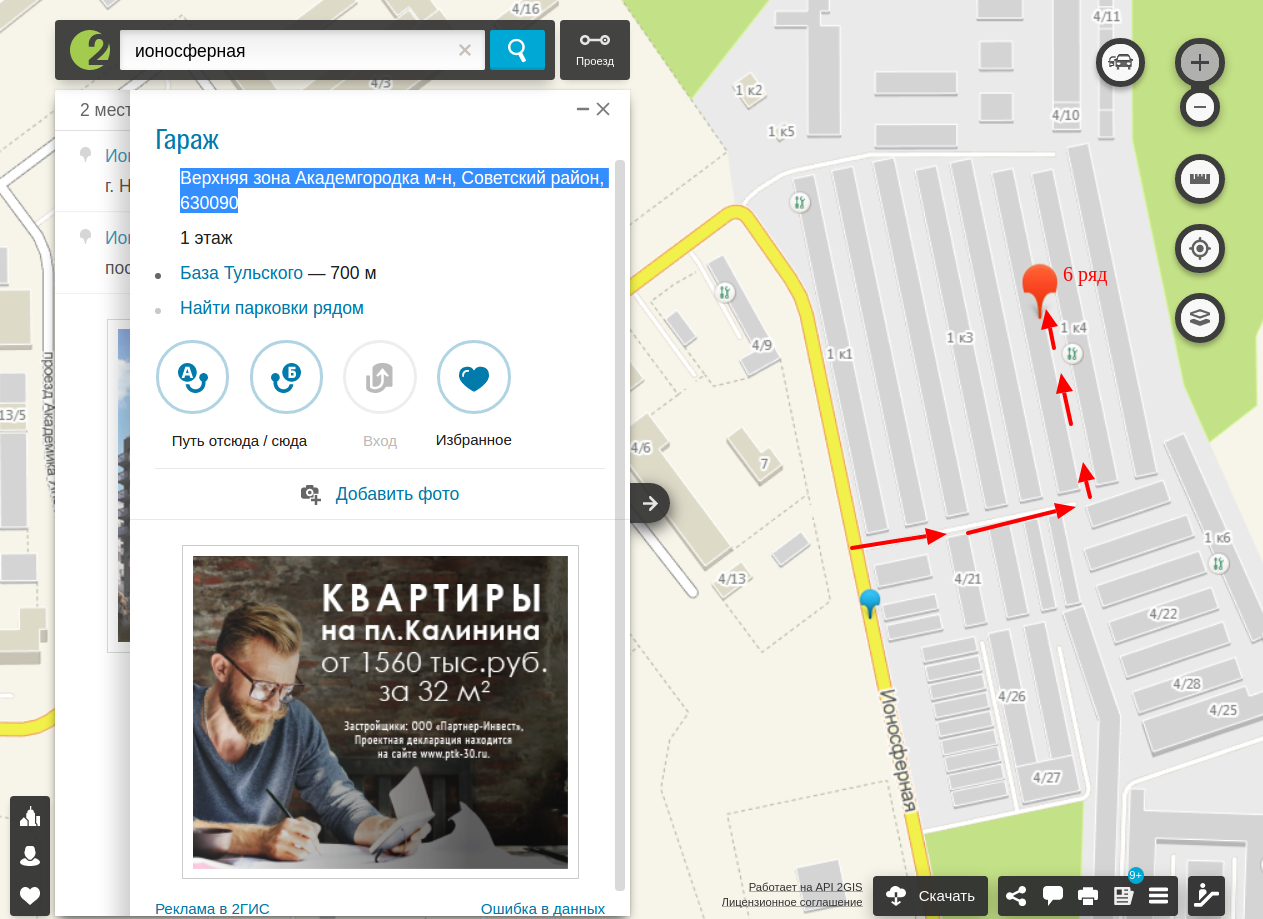
Task: Open the map layers switcher
Action: pos(1200,318)
